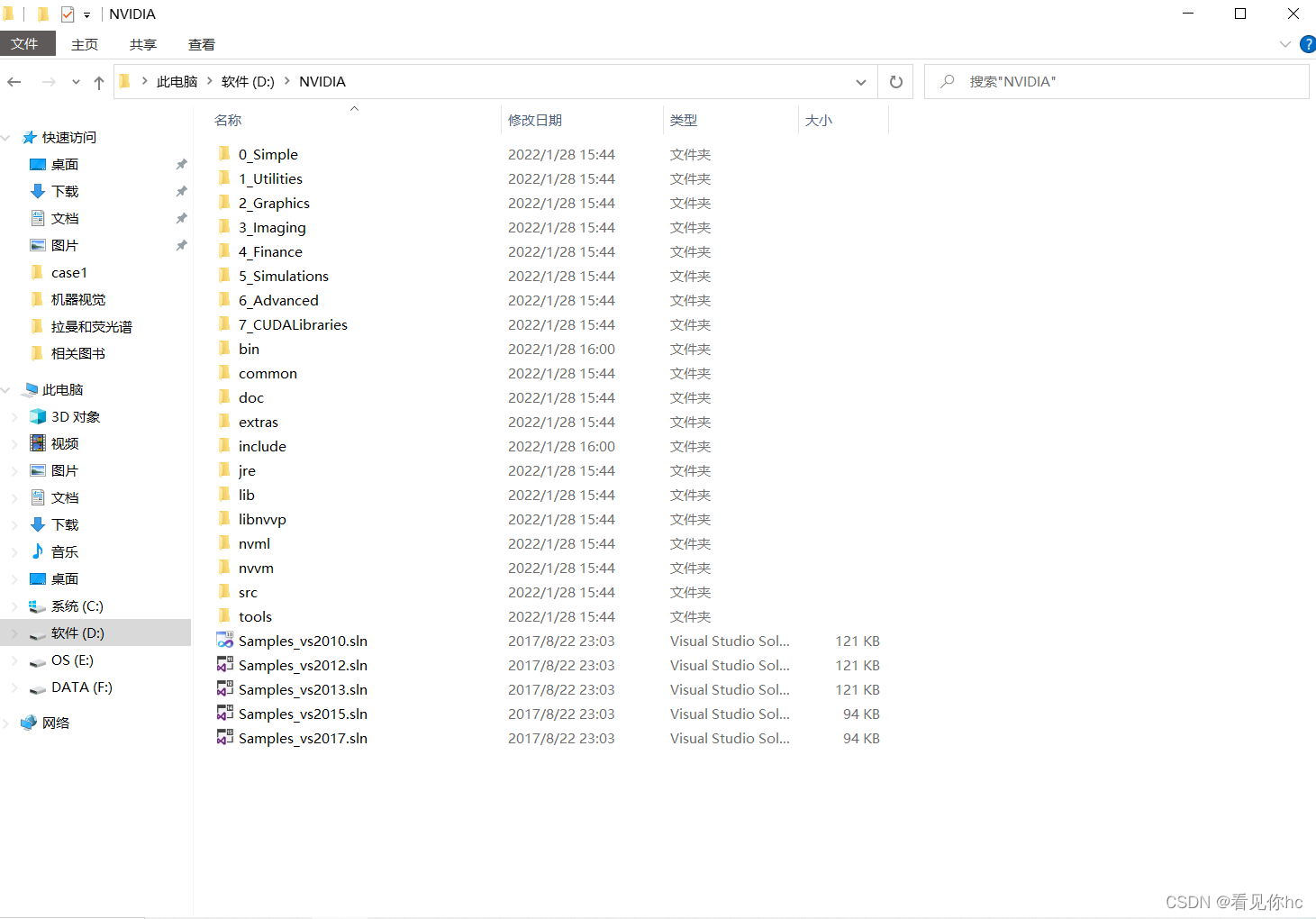
Task: Switch to the 查看 ribbon tab
Action: pos(202,44)
